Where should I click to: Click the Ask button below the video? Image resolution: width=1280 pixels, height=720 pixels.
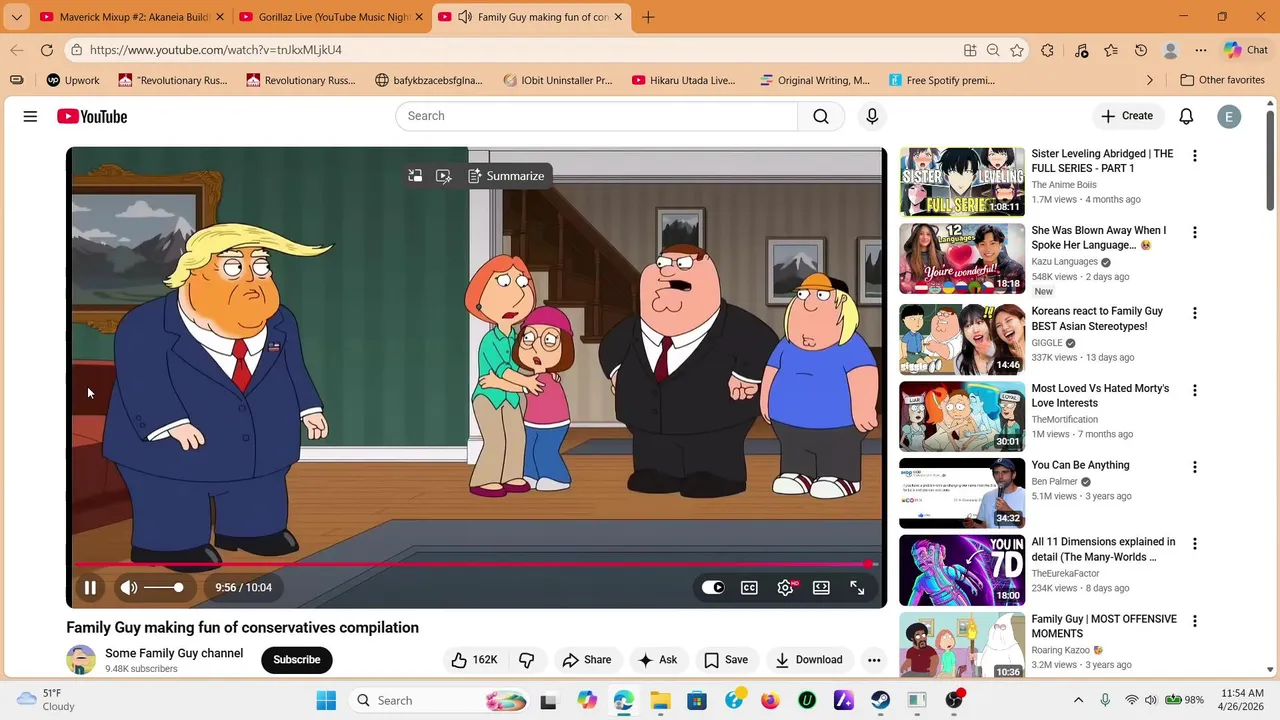click(658, 660)
